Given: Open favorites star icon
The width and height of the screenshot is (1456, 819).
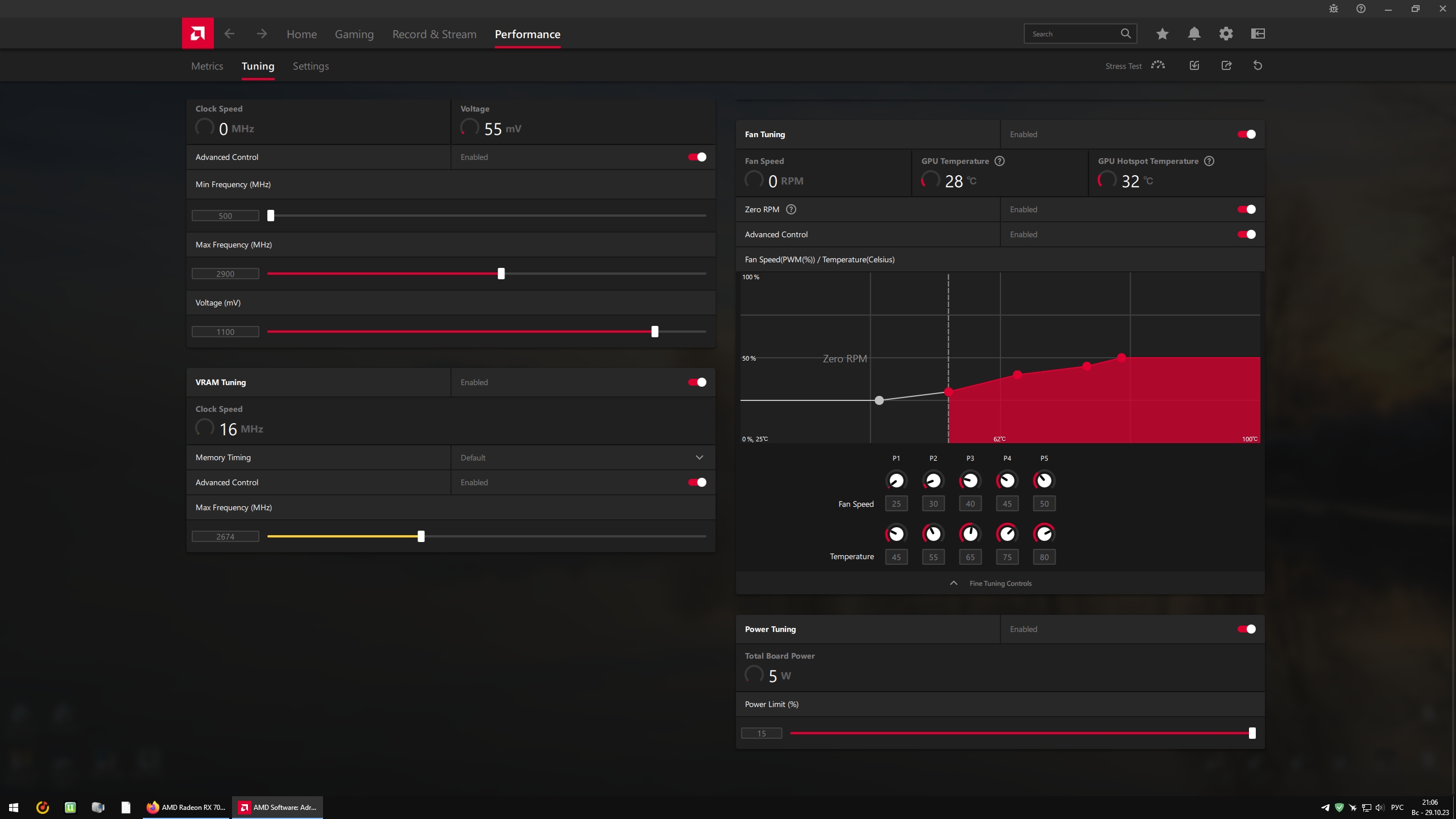Looking at the screenshot, I should (1162, 34).
